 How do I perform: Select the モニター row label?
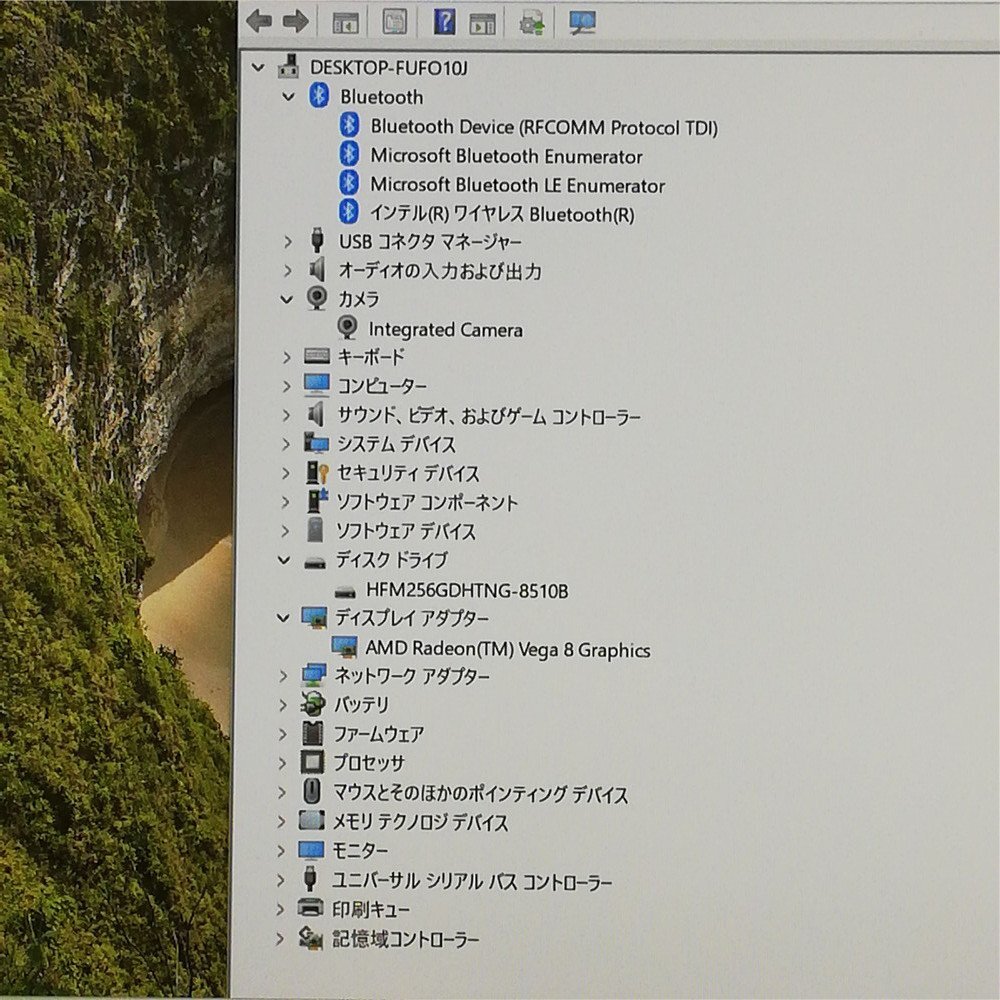pyautogui.click(x=360, y=850)
